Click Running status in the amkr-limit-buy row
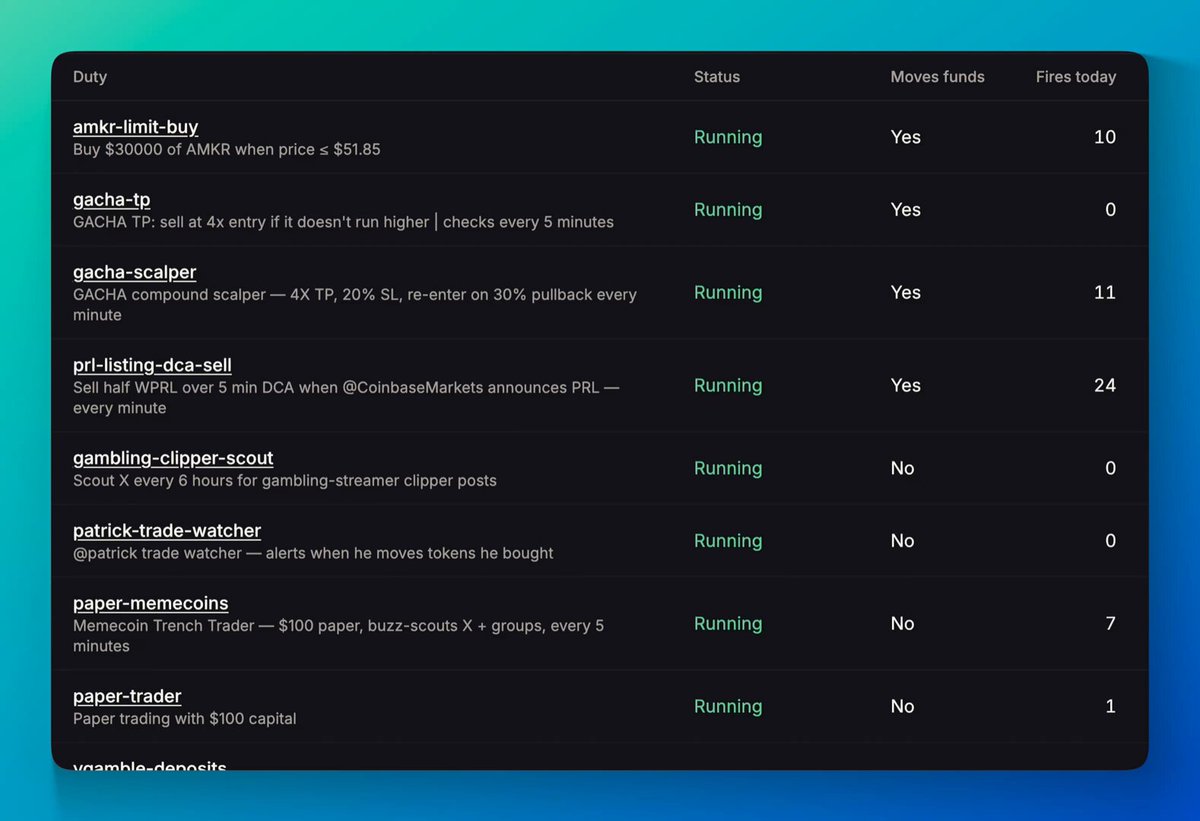 (728, 137)
